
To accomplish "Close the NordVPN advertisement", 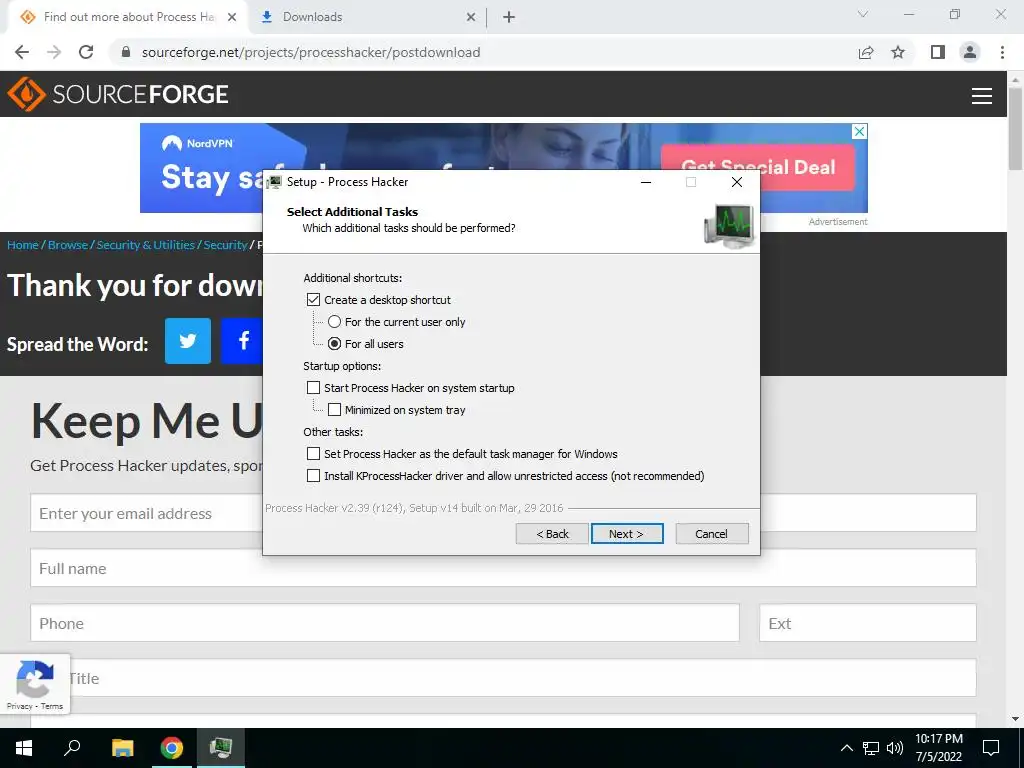I will click(x=860, y=131).
